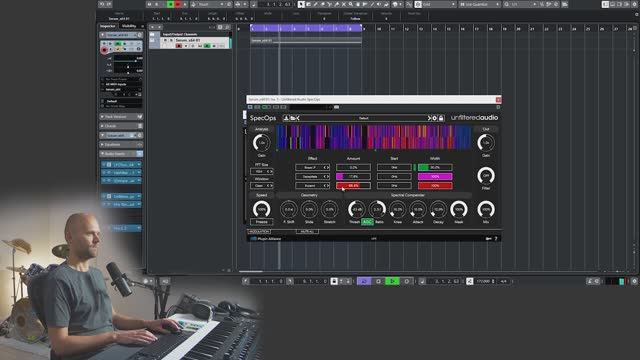Viewport: 640px width, 360px height.
Task: Click the save preset icon in SpecOps
Action: click(x=286, y=118)
